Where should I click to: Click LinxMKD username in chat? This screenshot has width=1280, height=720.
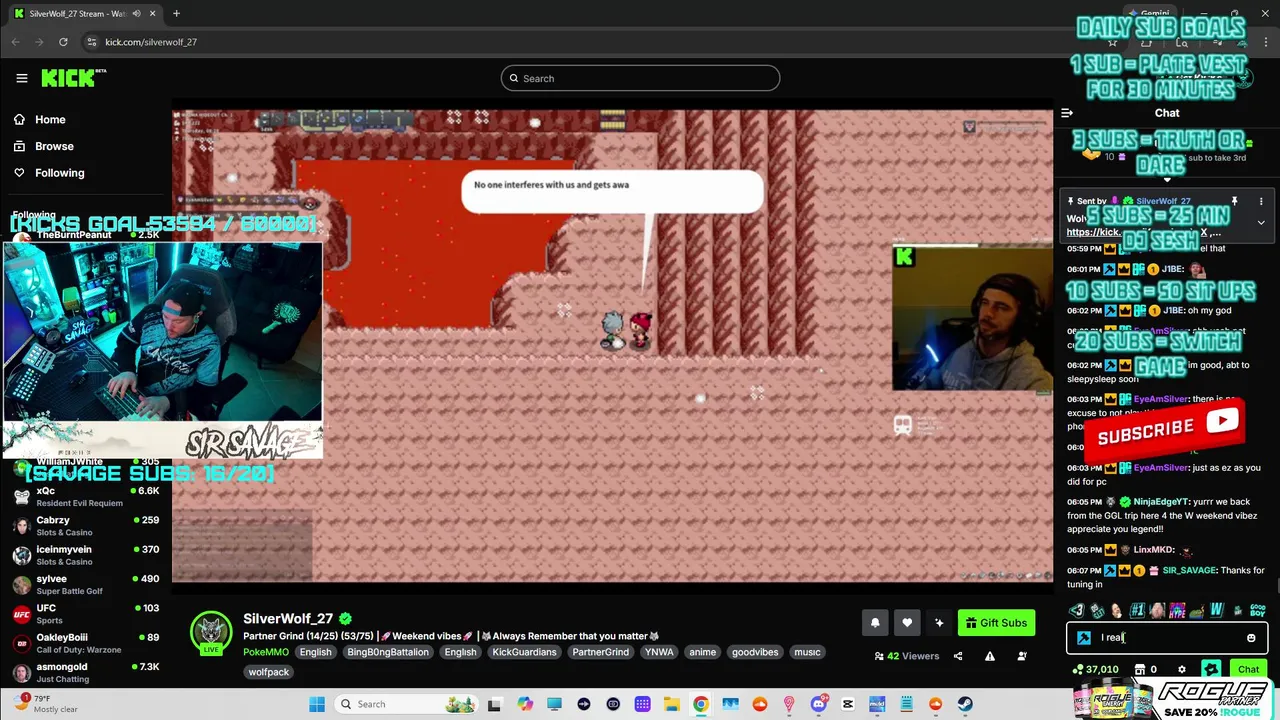coord(1153,550)
